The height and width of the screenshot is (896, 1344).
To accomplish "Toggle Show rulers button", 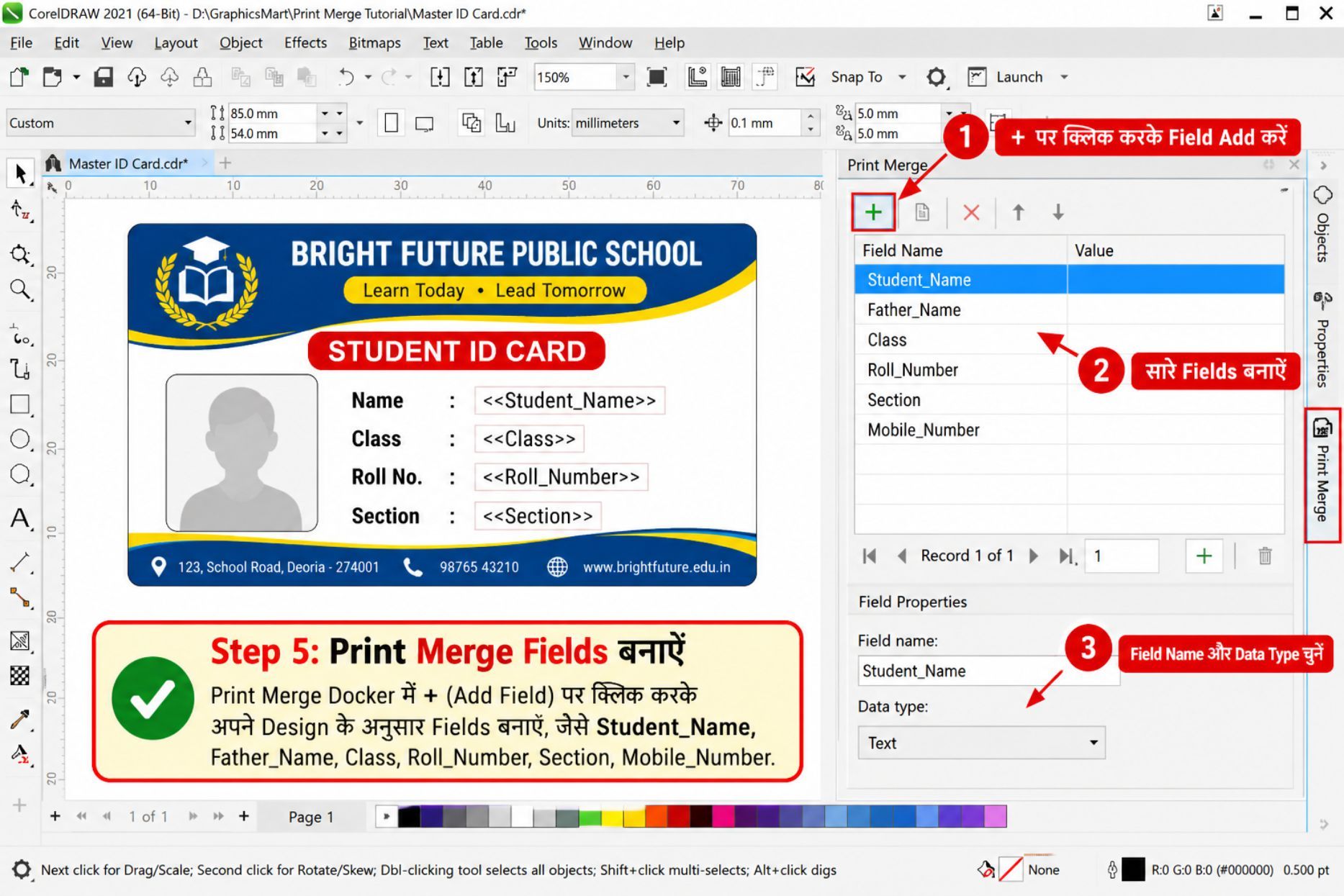I will (697, 77).
